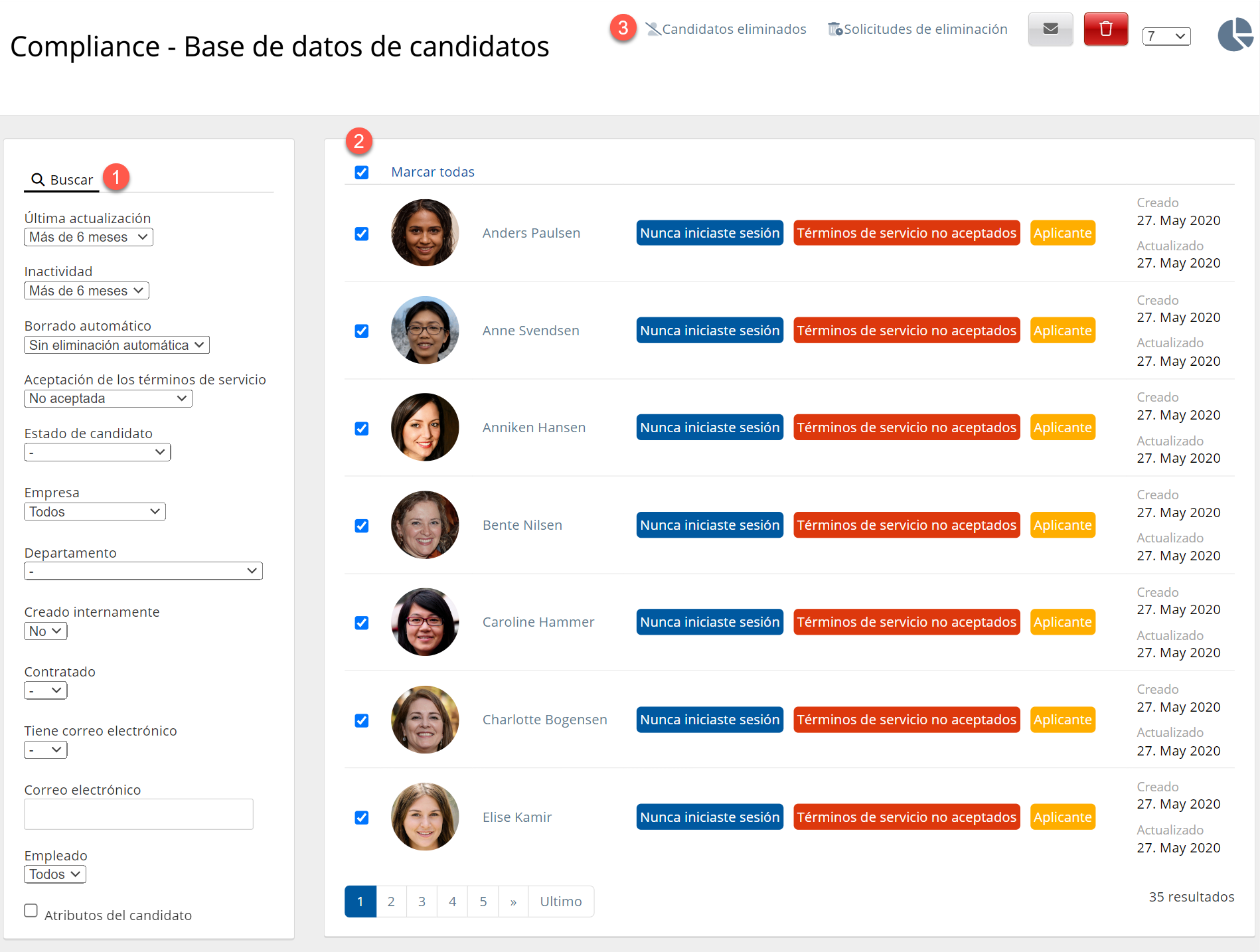Click the Buscar magnifying glass icon
The height and width of the screenshot is (952, 1260).
[x=38, y=180]
